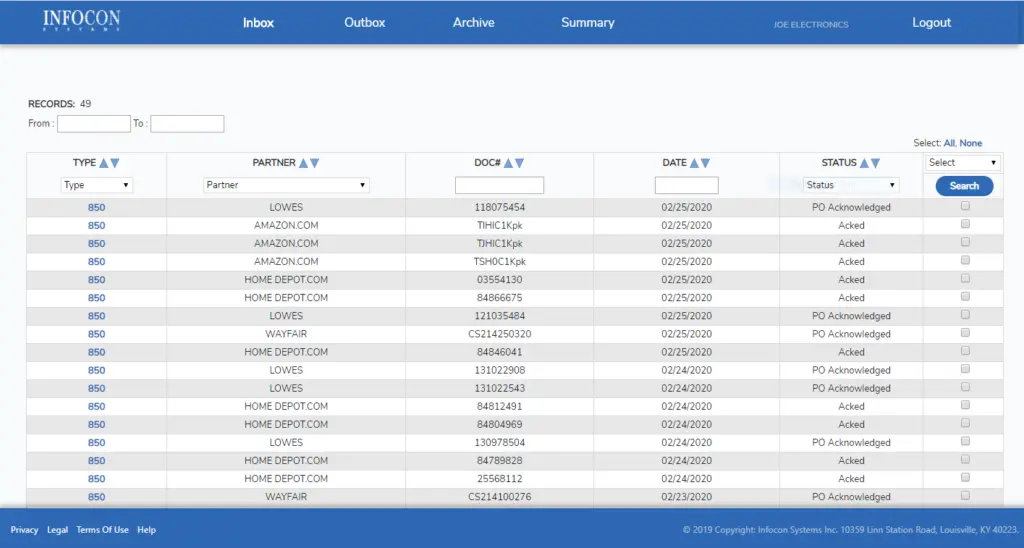
Task: Sort PARTNER column descending arrow
Action: click(315, 163)
